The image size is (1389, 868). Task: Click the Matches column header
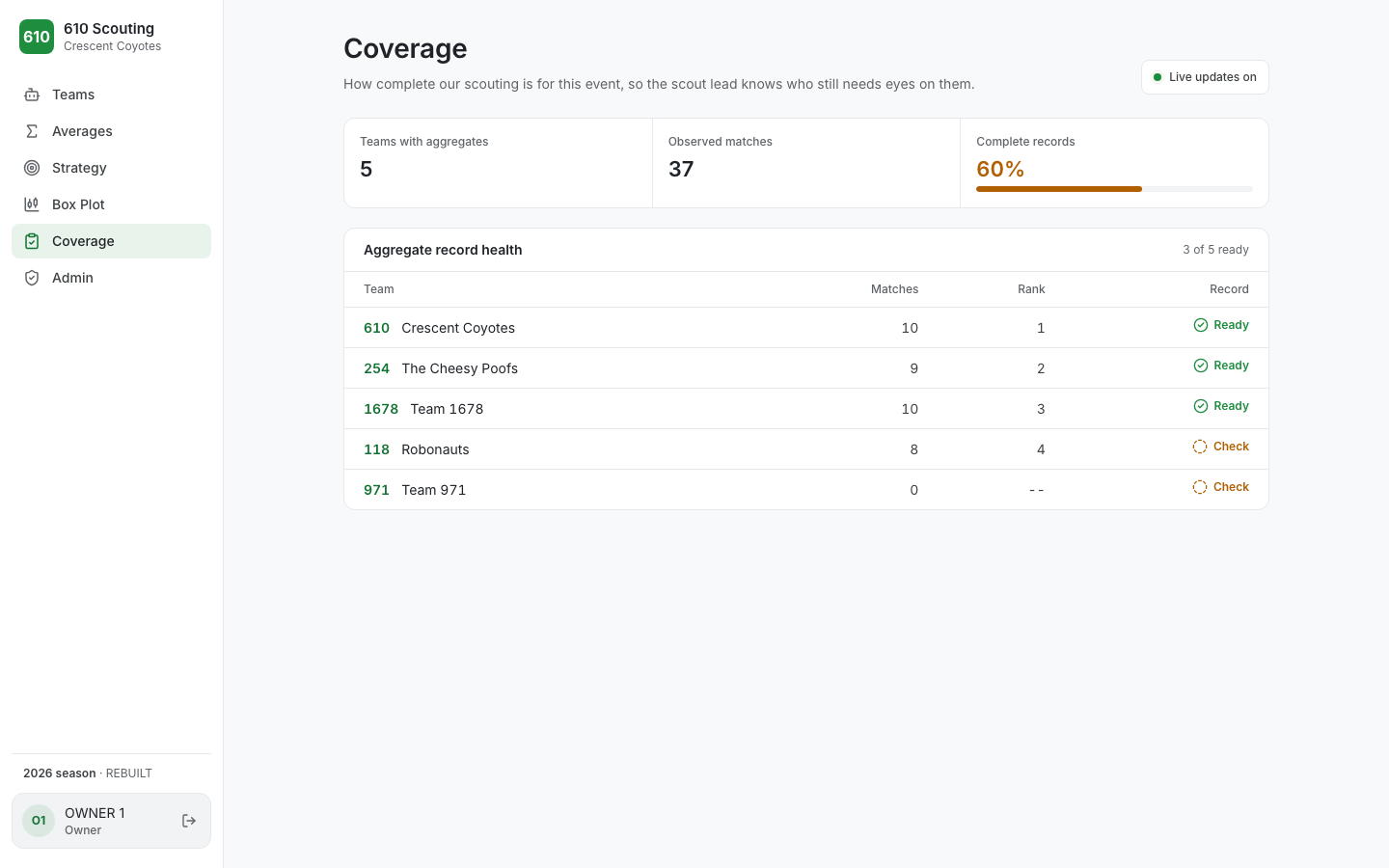click(894, 289)
